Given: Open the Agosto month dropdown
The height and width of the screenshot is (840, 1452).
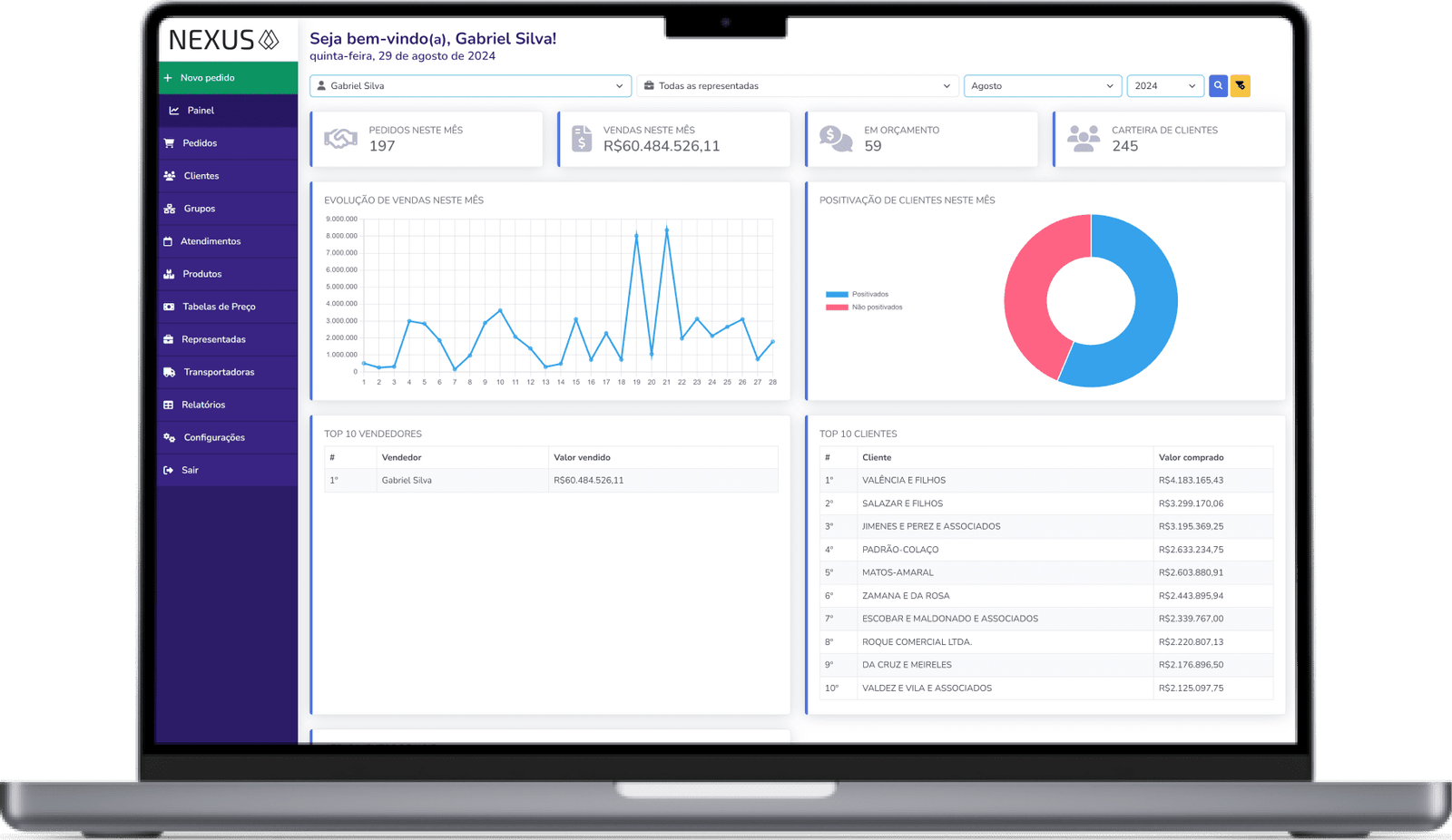Looking at the screenshot, I should 1042,86.
